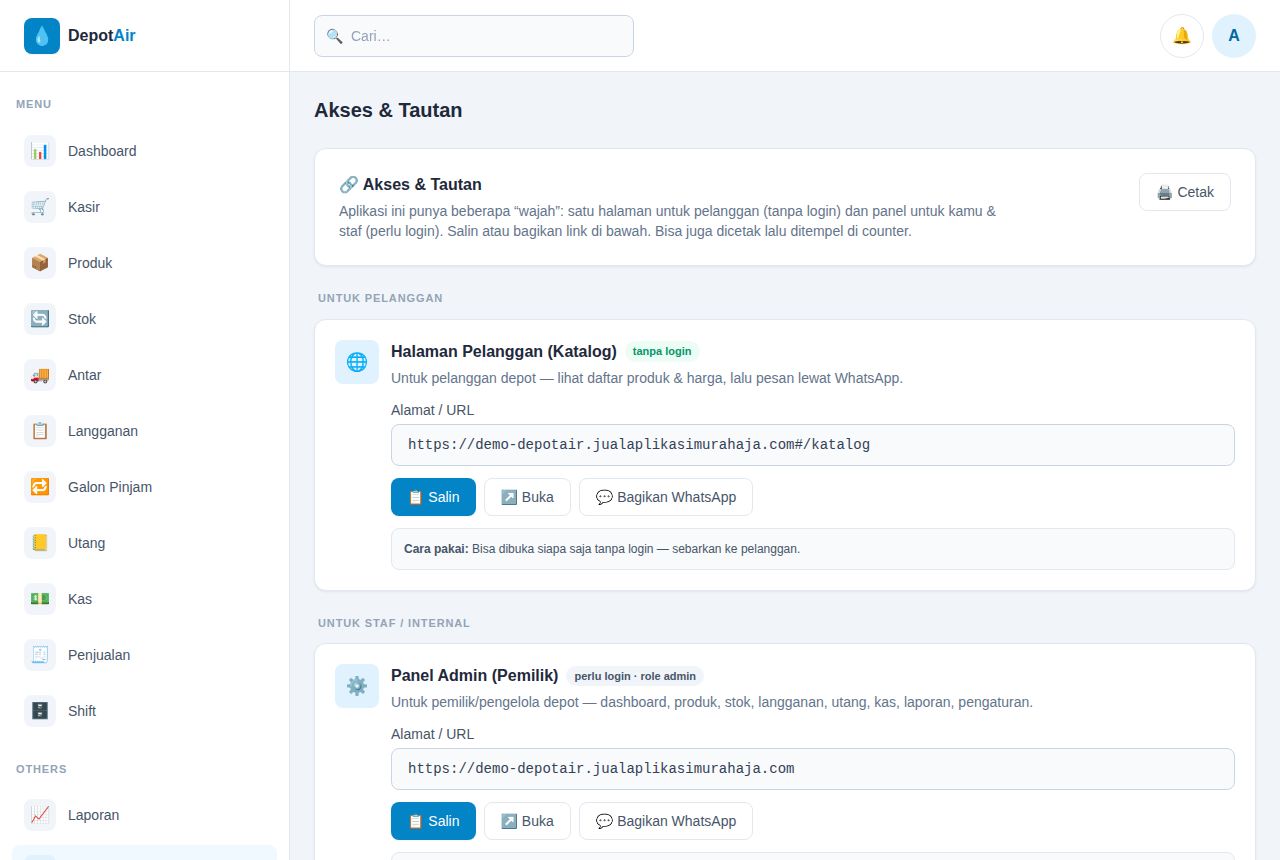Click the notification bell icon
The image size is (1280, 860).
point(1181,36)
